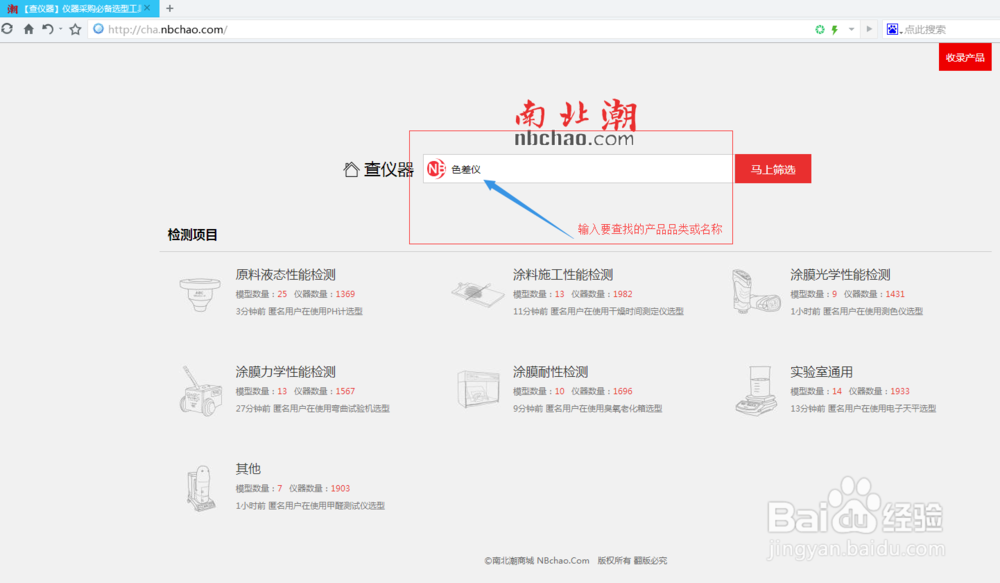
Task: Click the aging chamber thumbnail image
Action: (x=478, y=388)
